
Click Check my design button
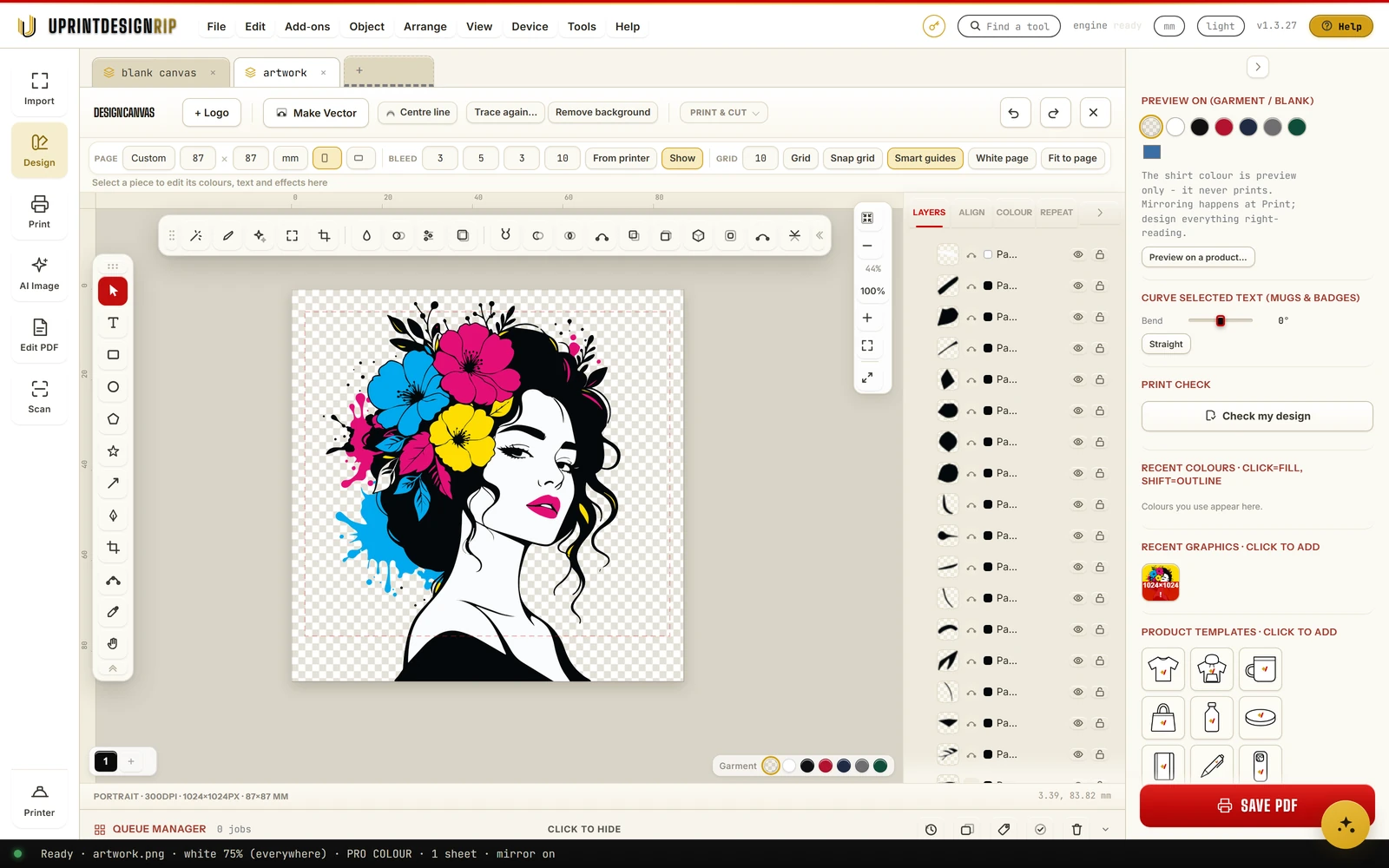(1257, 416)
